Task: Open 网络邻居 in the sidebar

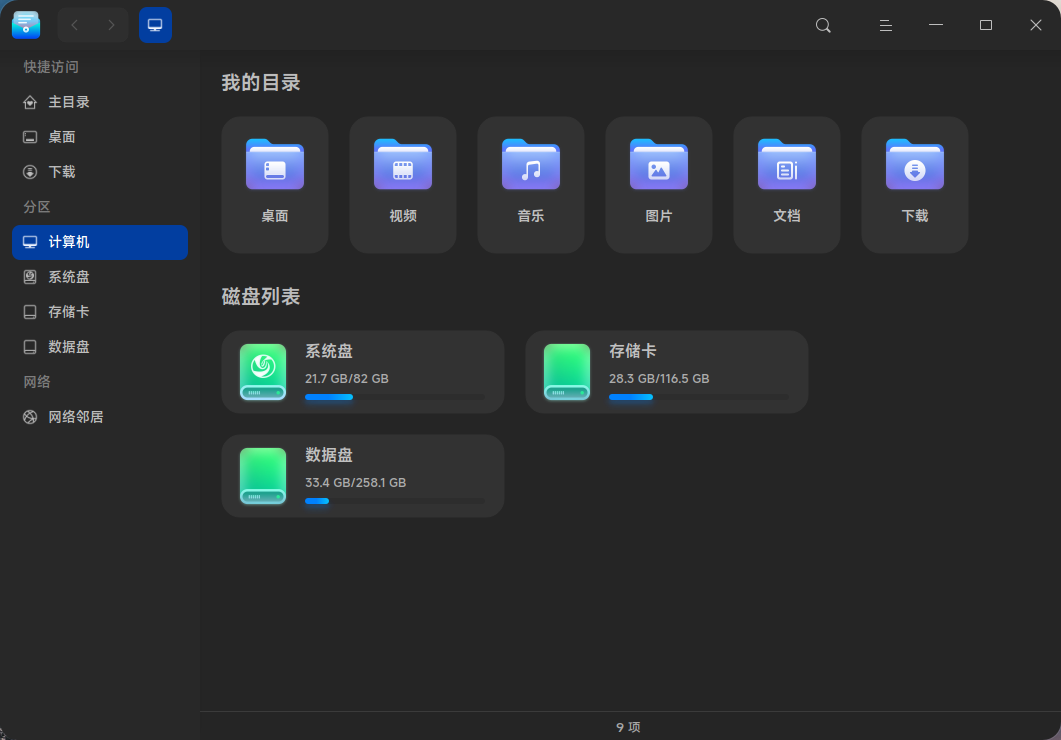Action: [x=100, y=417]
